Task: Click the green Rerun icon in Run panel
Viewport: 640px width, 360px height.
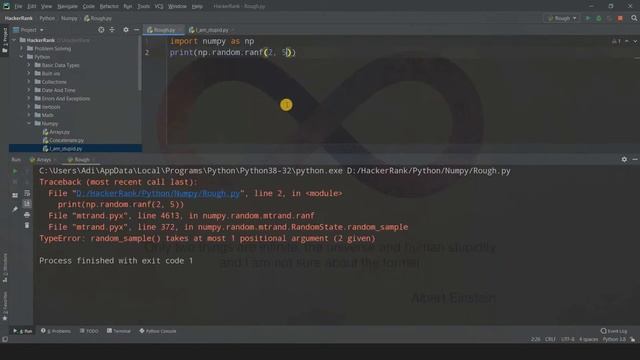Action: tap(15, 171)
